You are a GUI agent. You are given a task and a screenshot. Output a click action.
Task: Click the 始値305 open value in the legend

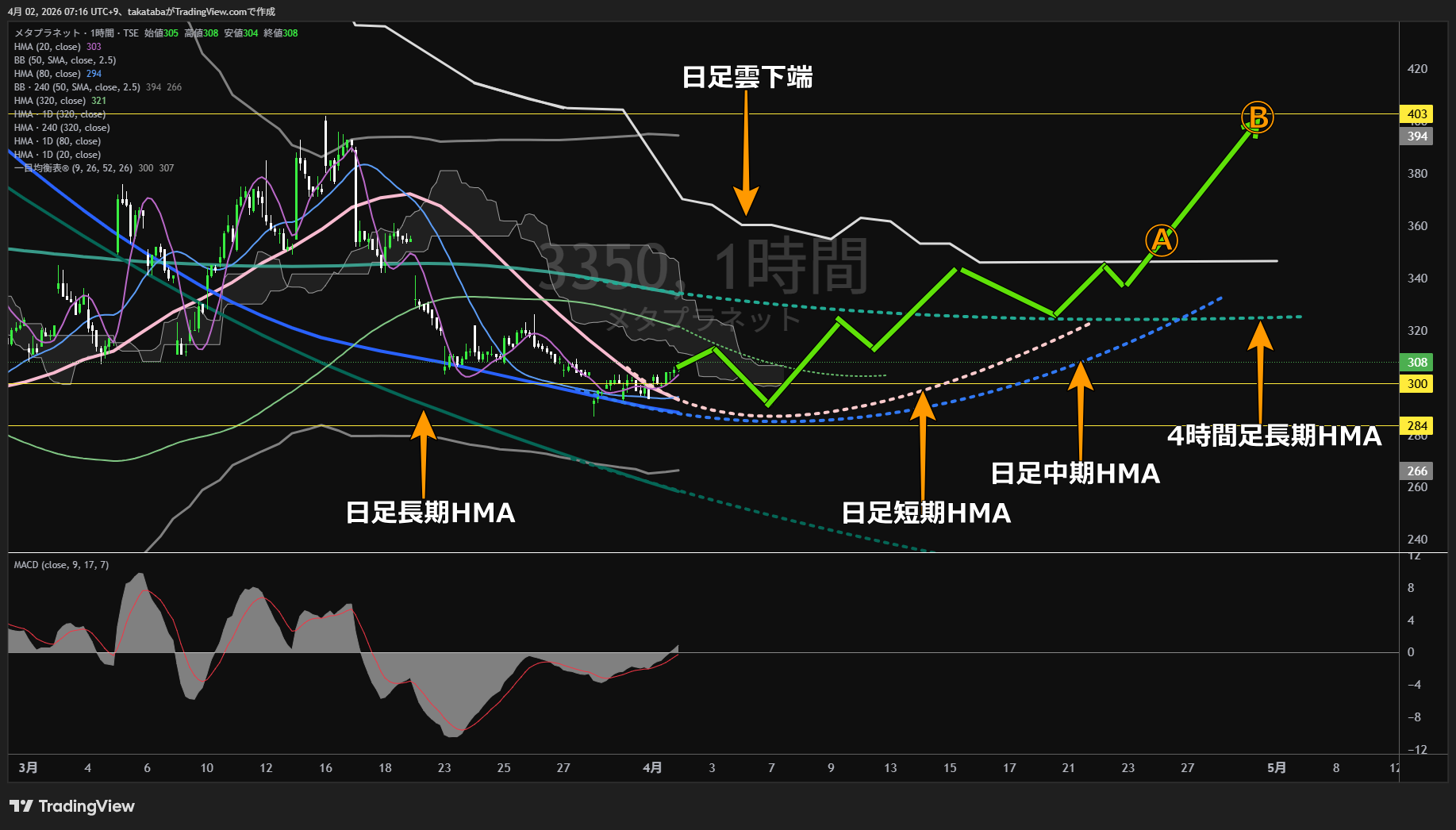tap(161, 33)
